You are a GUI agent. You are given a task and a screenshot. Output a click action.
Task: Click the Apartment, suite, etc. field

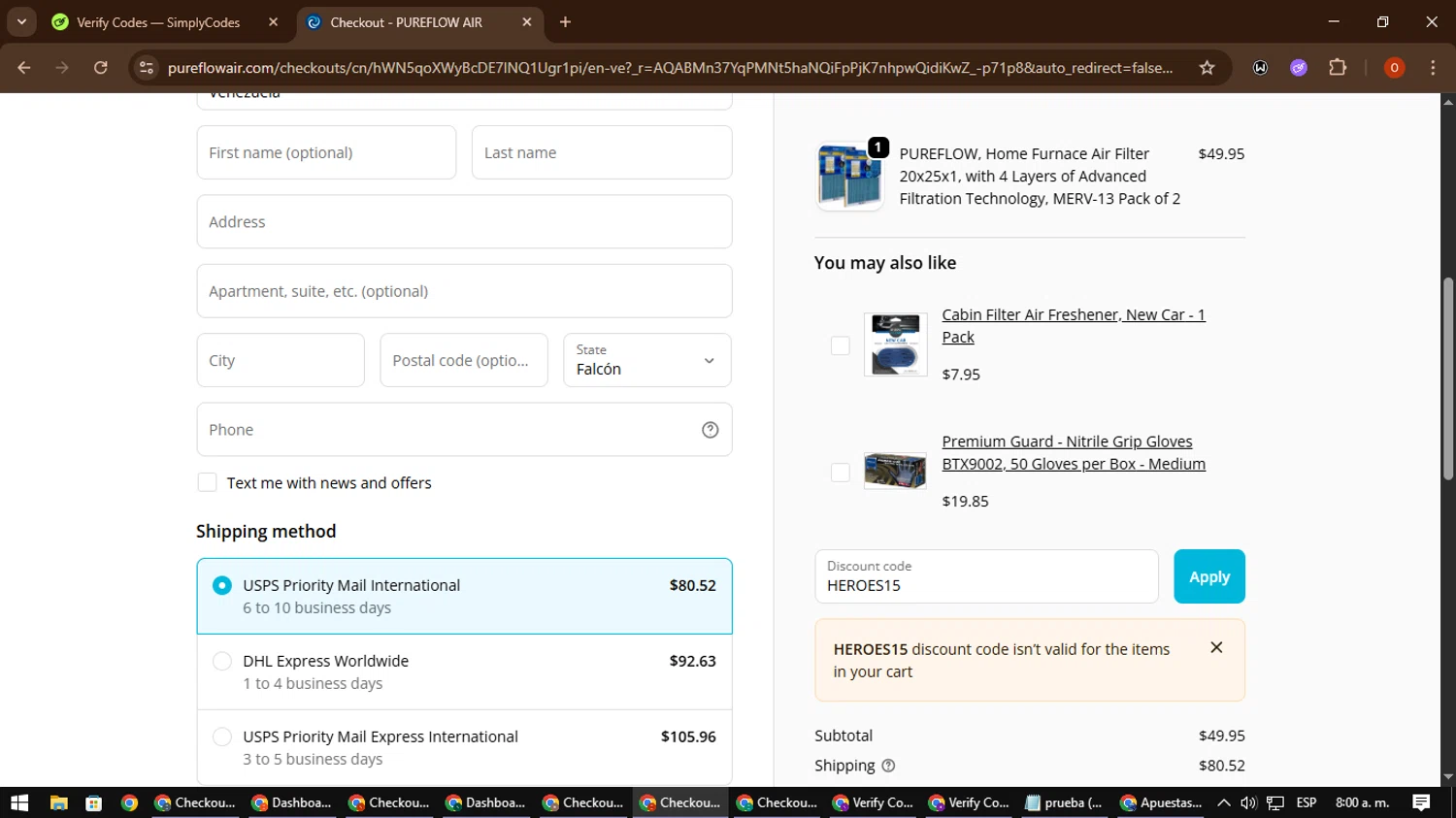(x=464, y=291)
